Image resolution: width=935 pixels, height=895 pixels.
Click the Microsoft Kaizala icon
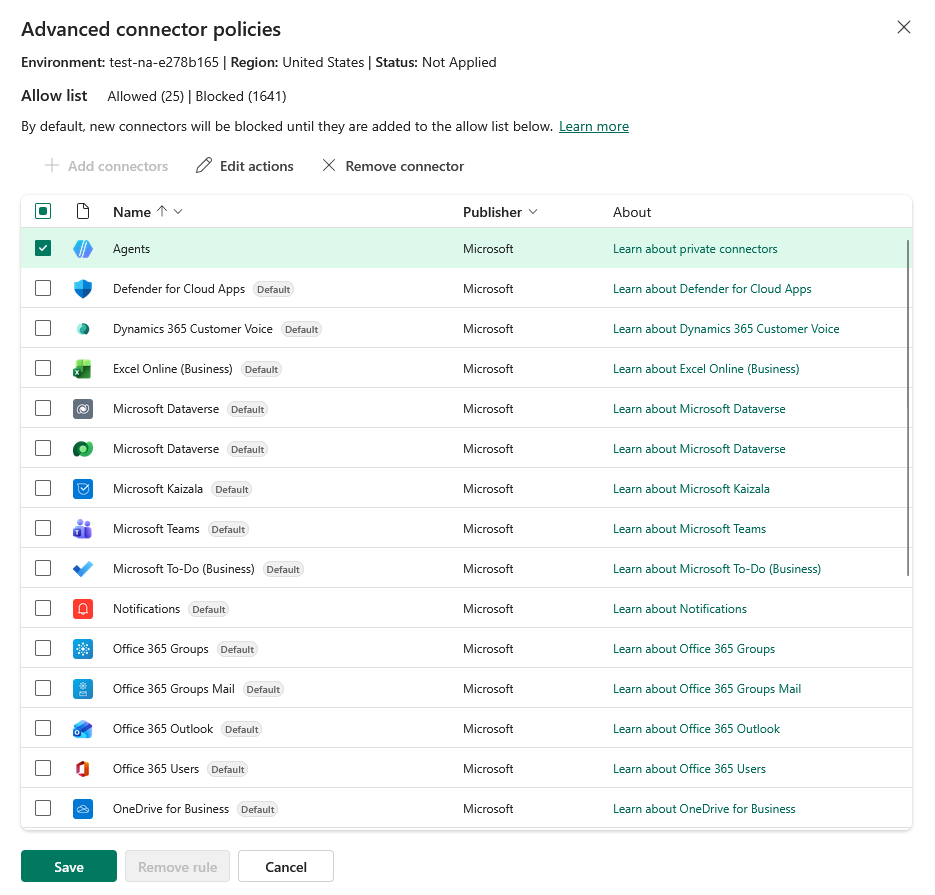coord(83,488)
